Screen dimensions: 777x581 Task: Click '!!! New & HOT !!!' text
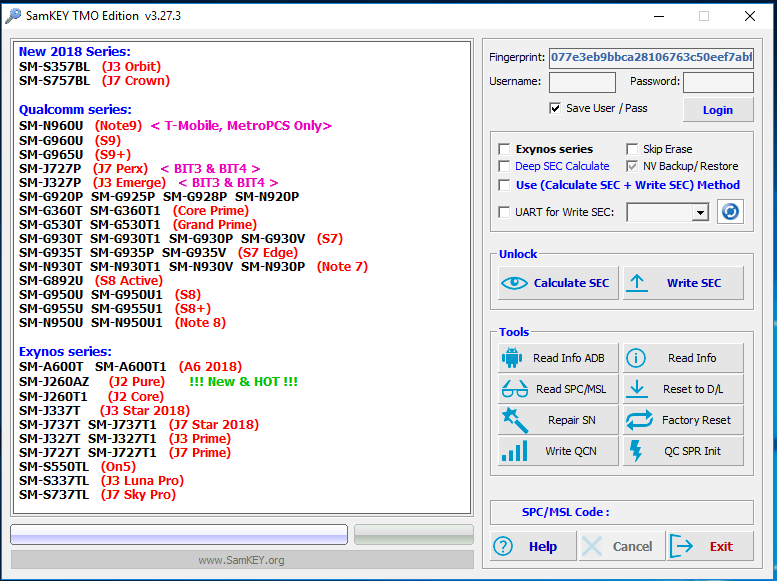(243, 382)
